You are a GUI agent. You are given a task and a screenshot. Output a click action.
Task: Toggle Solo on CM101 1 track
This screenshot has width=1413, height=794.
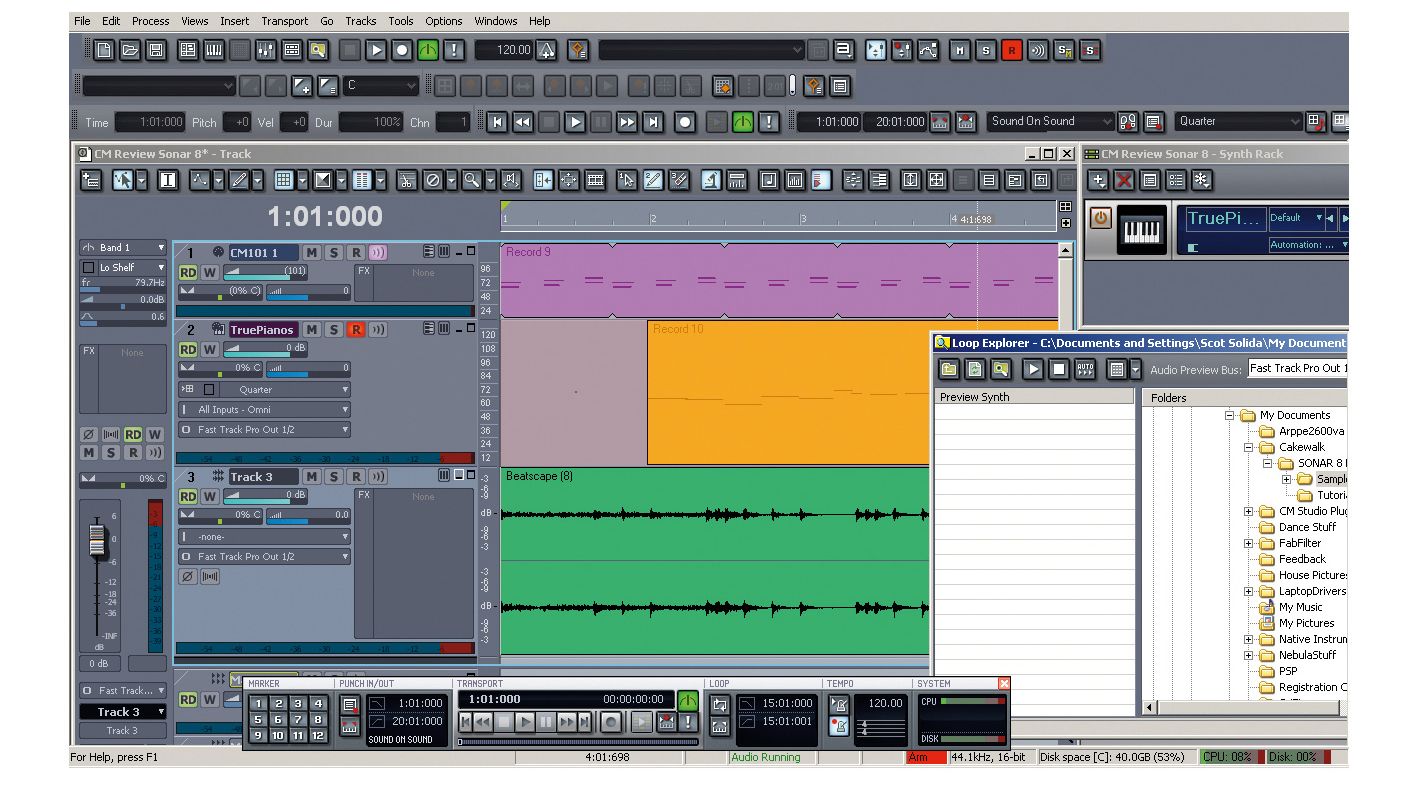coord(334,253)
